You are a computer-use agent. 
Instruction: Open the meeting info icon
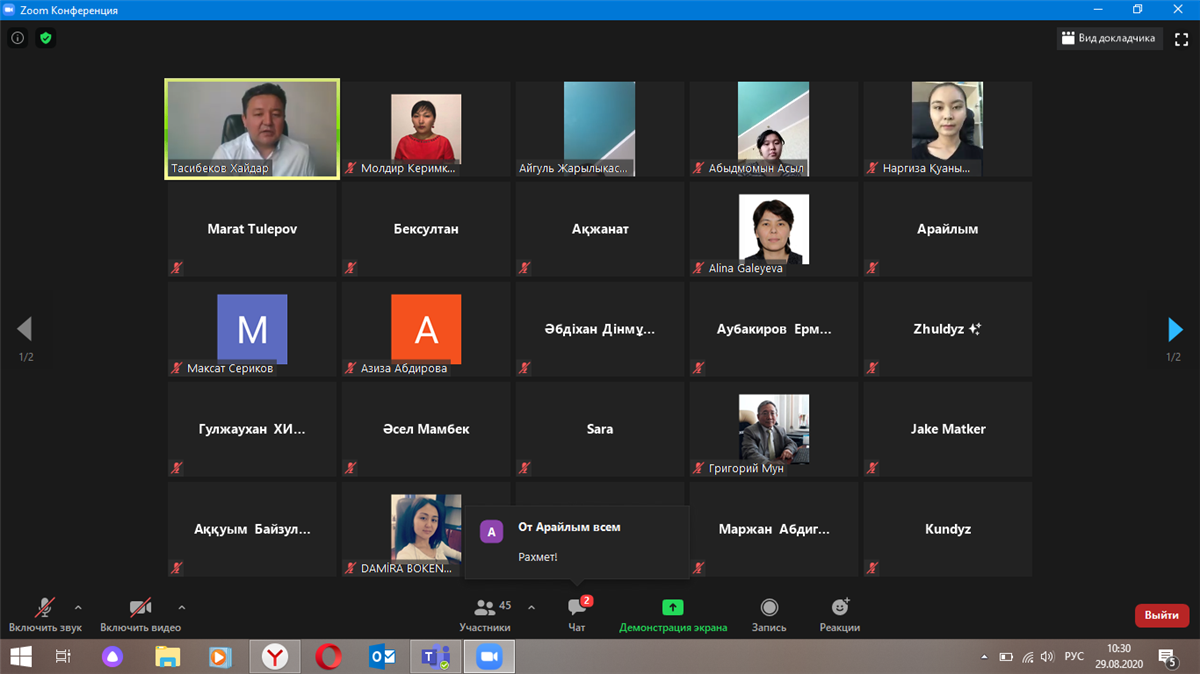click(x=17, y=38)
